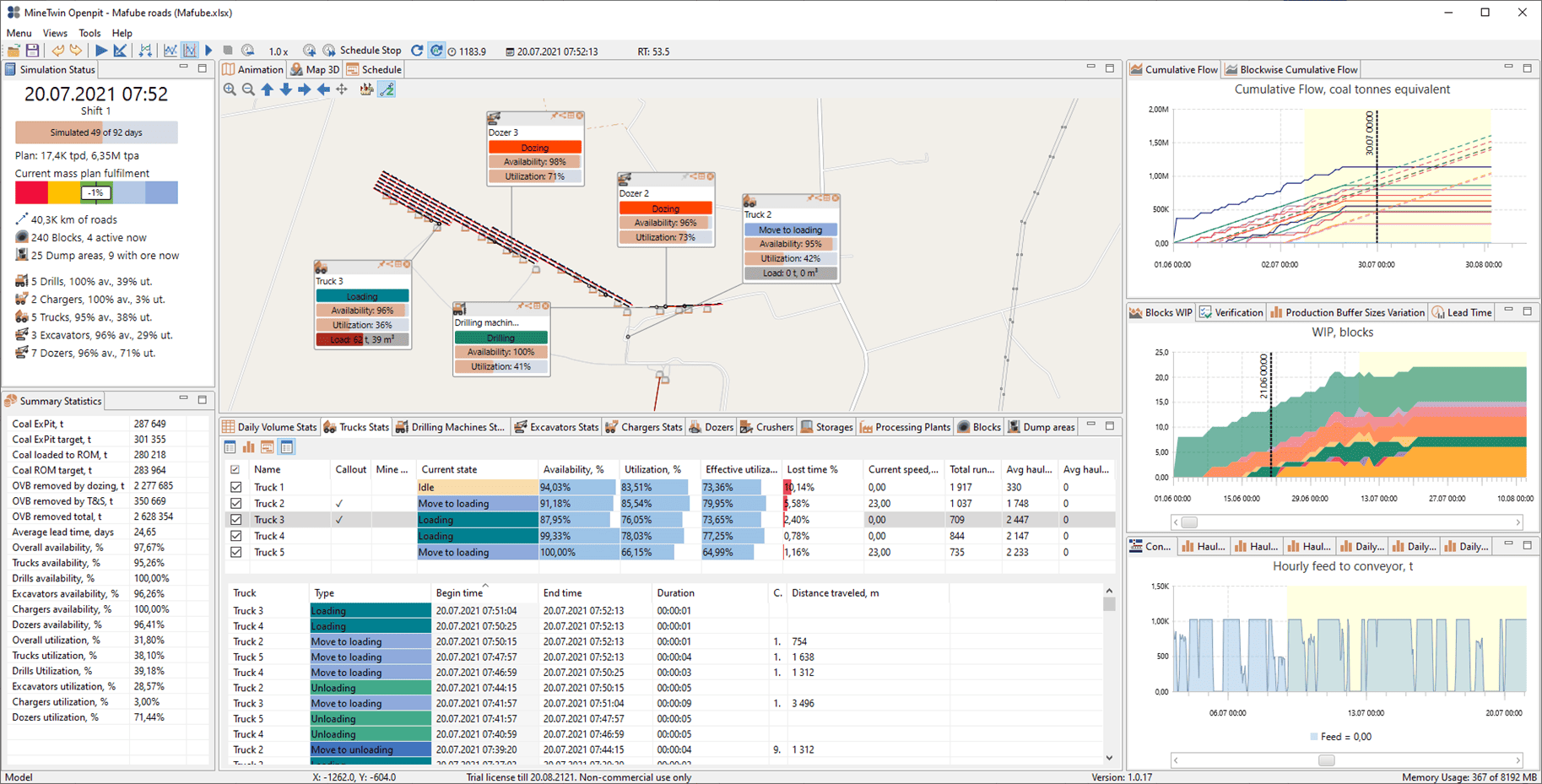
Task: Sort the event log by Begin time column
Action: [458, 593]
